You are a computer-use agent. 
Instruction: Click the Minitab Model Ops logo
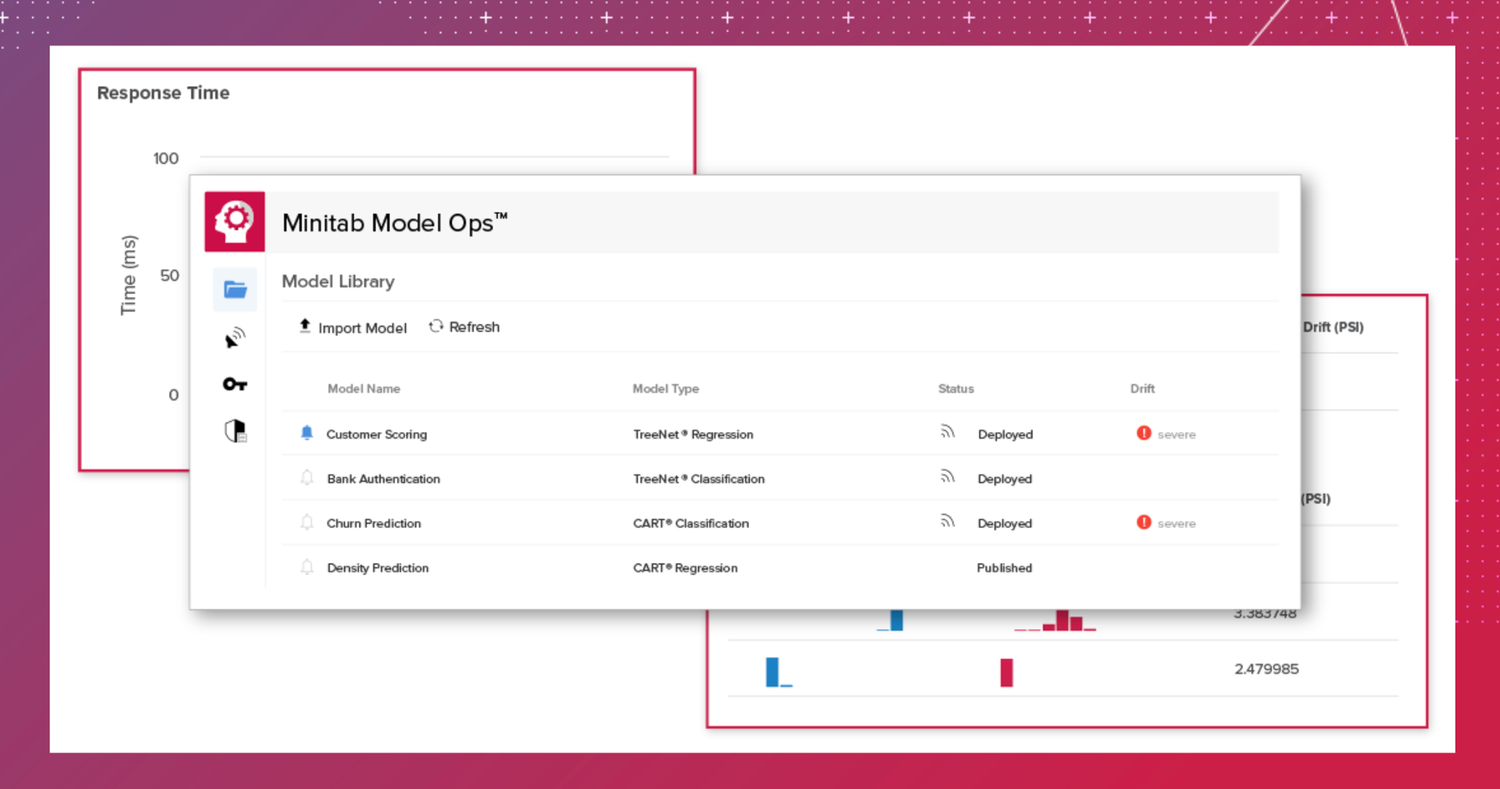234,221
